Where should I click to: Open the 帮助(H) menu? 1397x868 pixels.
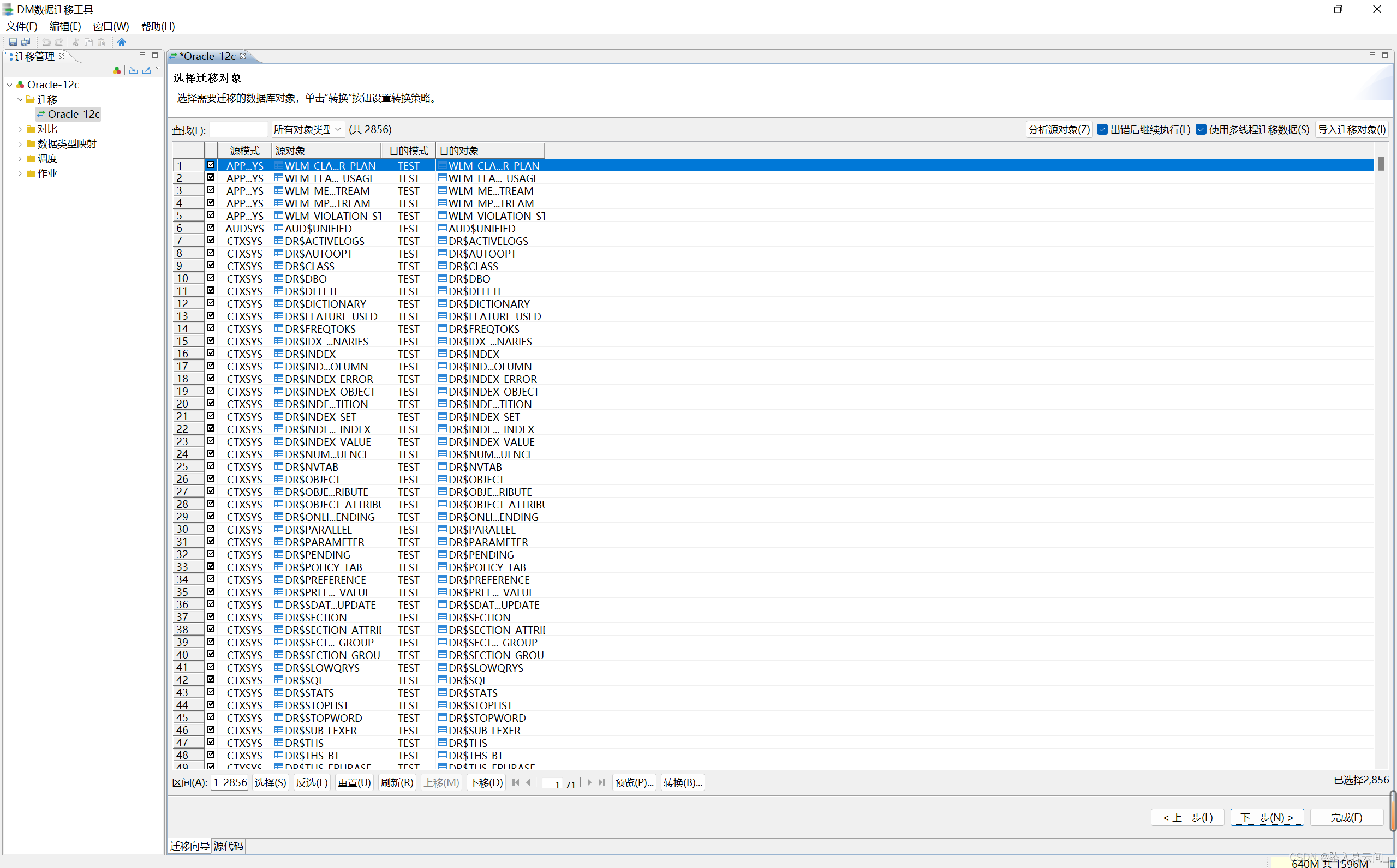[158, 26]
